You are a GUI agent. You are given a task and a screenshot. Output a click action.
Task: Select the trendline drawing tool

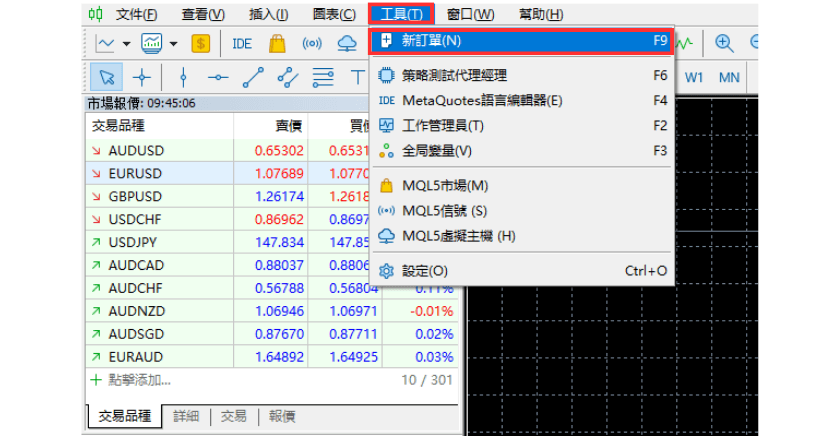(x=252, y=76)
